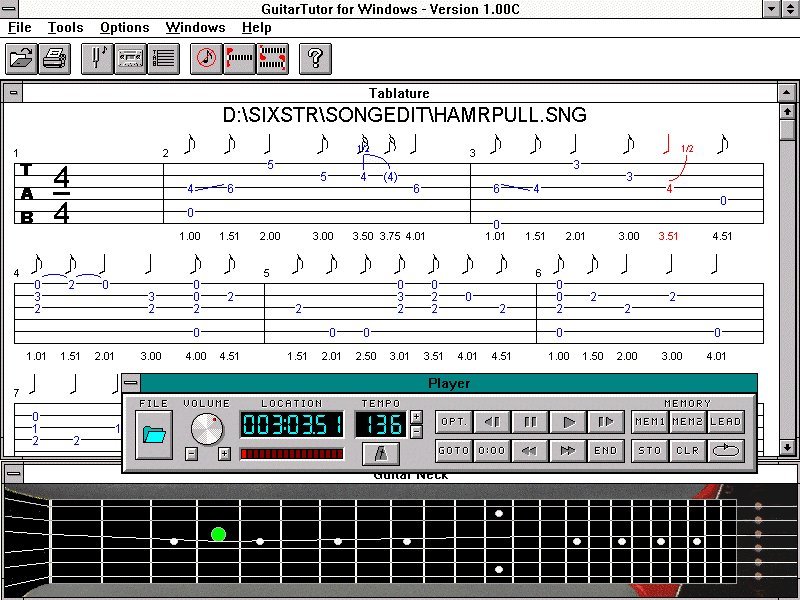
Task: Click the bent note (4) in measure 2
Action: (390, 177)
